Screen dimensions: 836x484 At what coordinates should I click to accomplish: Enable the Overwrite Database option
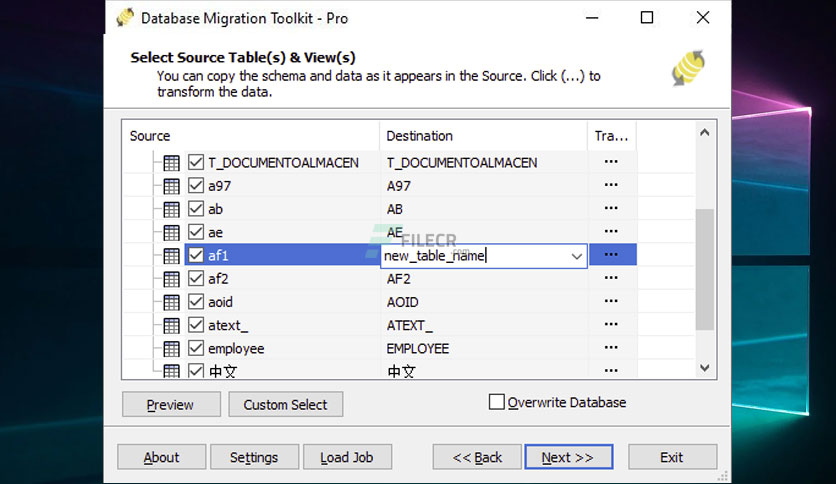tap(496, 402)
